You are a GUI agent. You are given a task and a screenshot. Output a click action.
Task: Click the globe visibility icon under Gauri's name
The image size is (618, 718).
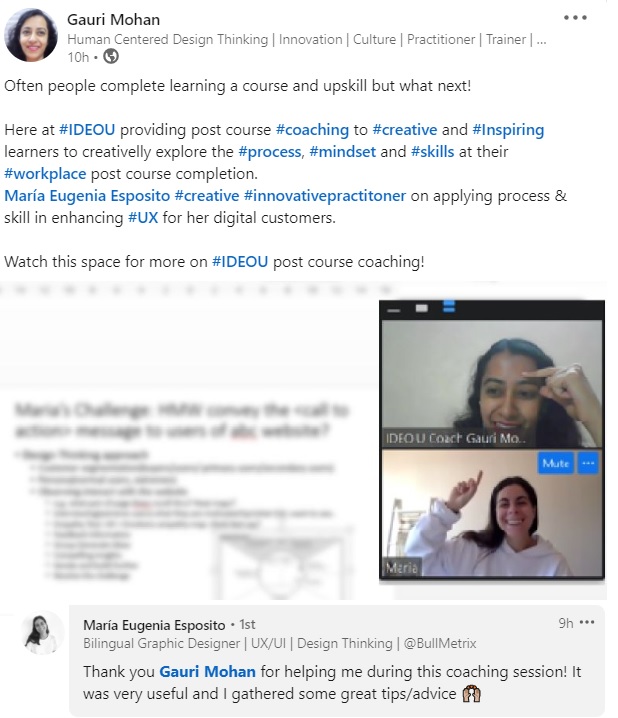click(x=111, y=57)
